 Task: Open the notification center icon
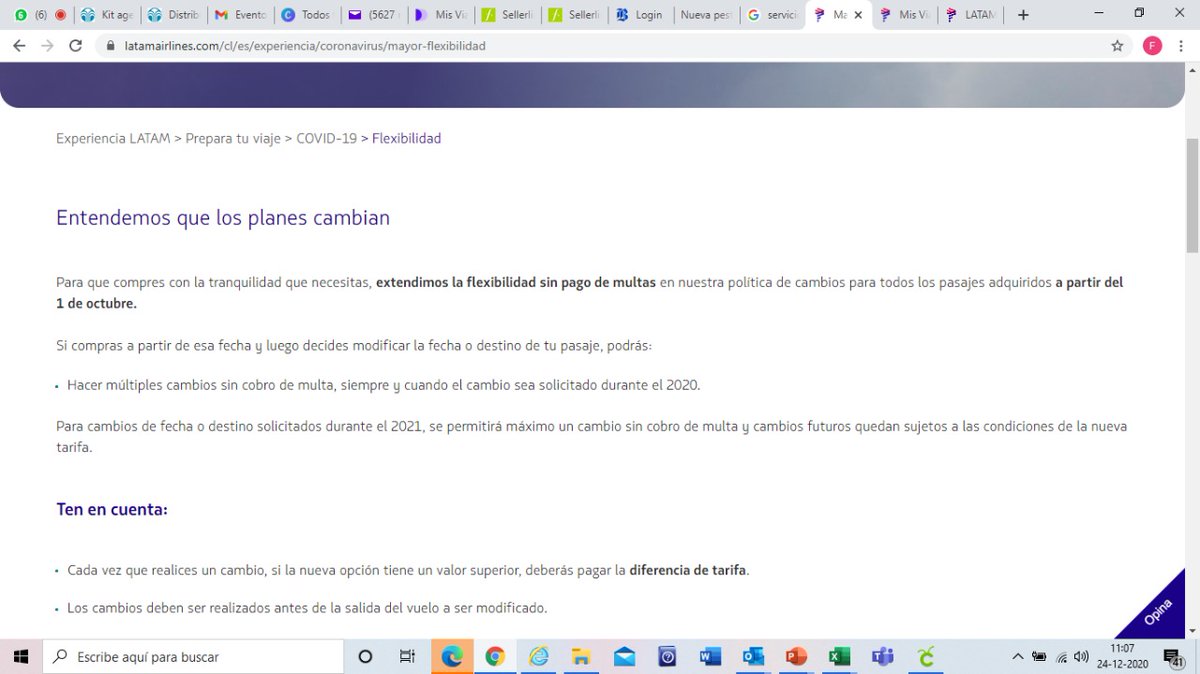[1174, 657]
